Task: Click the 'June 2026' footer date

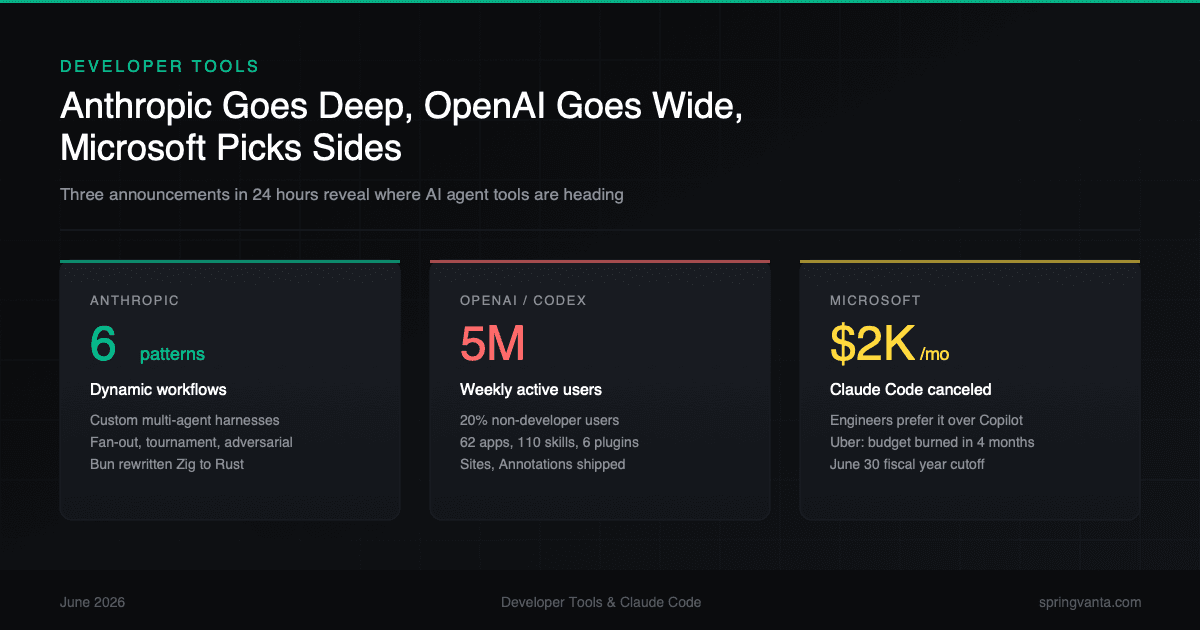Action: (93, 602)
